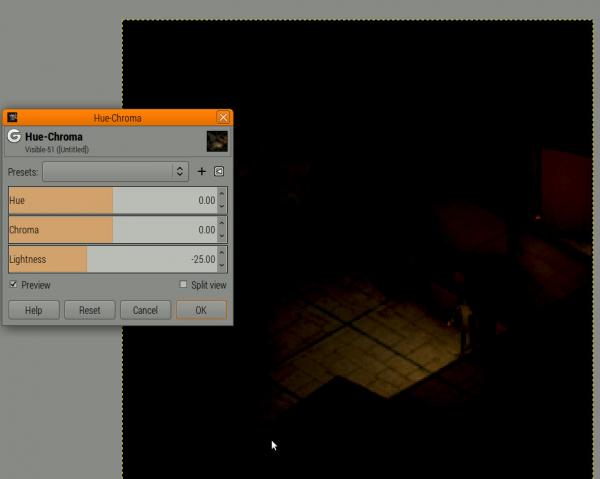600x479 pixels.
Task: Open the presets menu arrow icon
Action: 219,171
